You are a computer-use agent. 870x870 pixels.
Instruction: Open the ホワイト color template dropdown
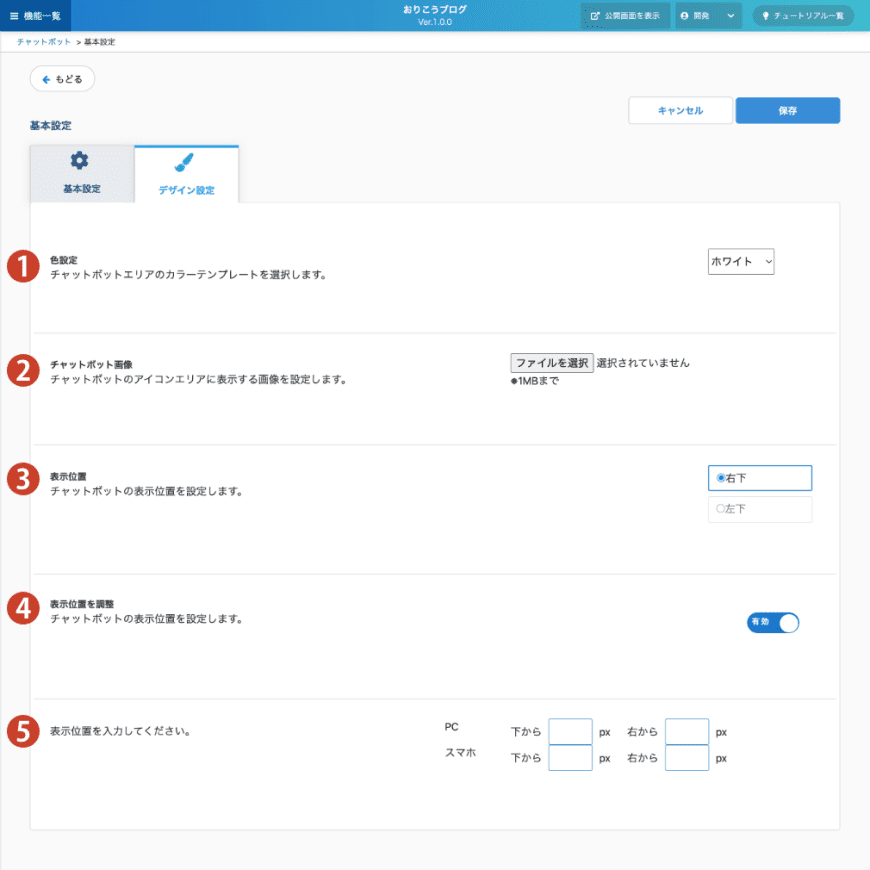740,261
